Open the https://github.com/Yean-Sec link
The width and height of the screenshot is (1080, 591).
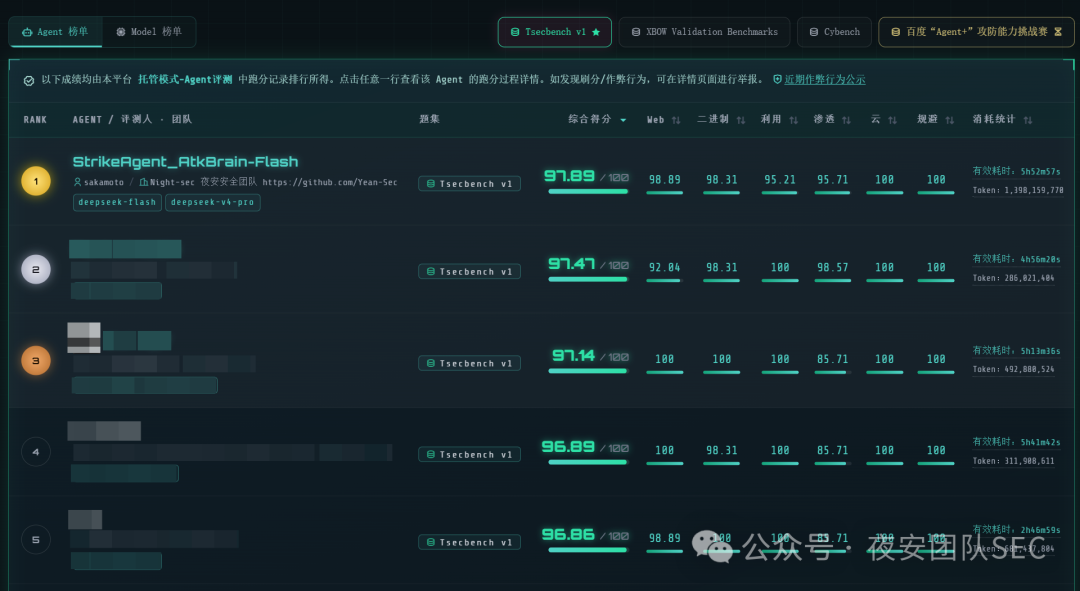coord(329,182)
